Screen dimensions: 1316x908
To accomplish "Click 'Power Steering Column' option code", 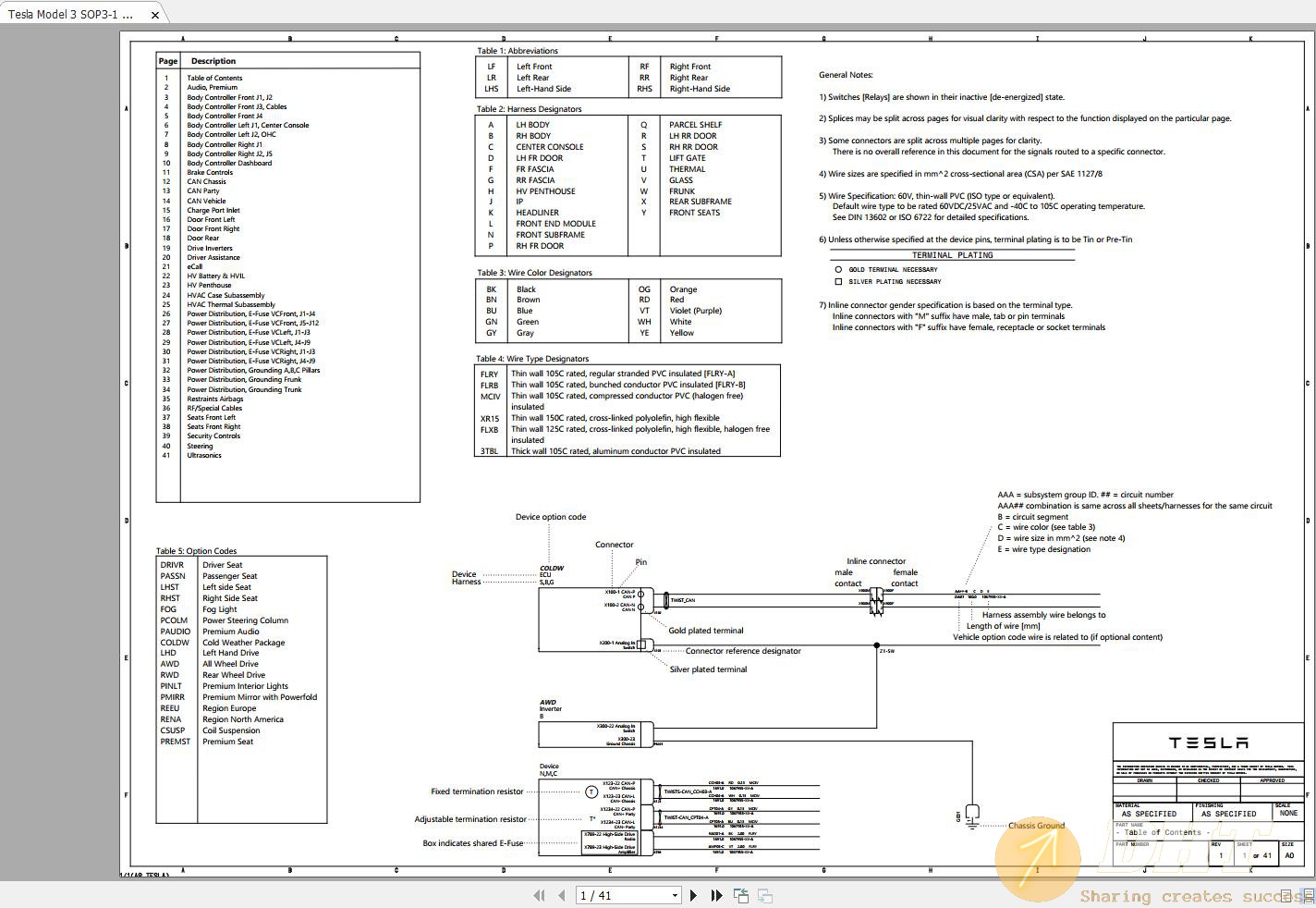I will pos(246,620).
